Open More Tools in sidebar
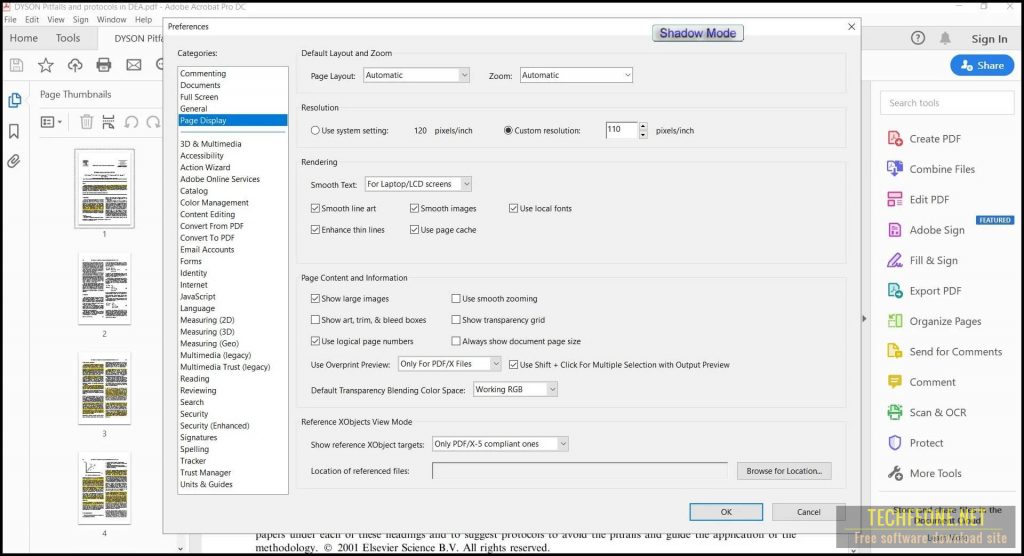The image size is (1024, 556). pyautogui.click(x=924, y=473)
